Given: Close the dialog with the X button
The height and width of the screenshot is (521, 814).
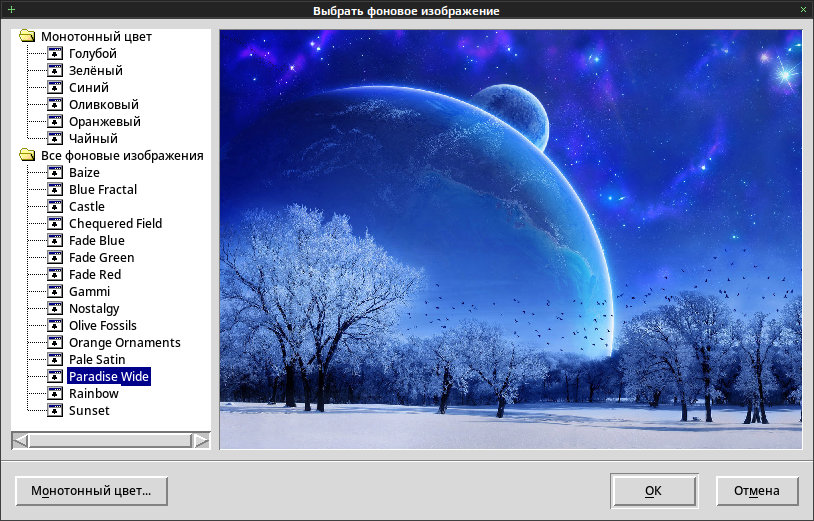Looking at the screenshot, I should click(803, 10).
